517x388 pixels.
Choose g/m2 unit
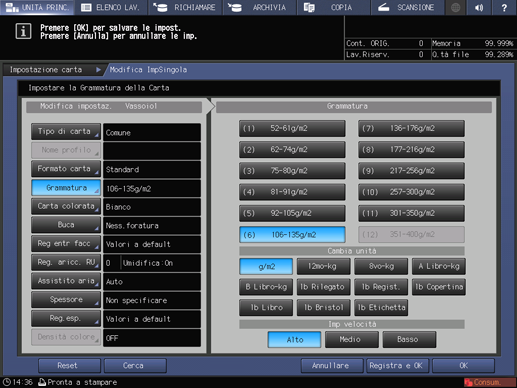(266, 266)
